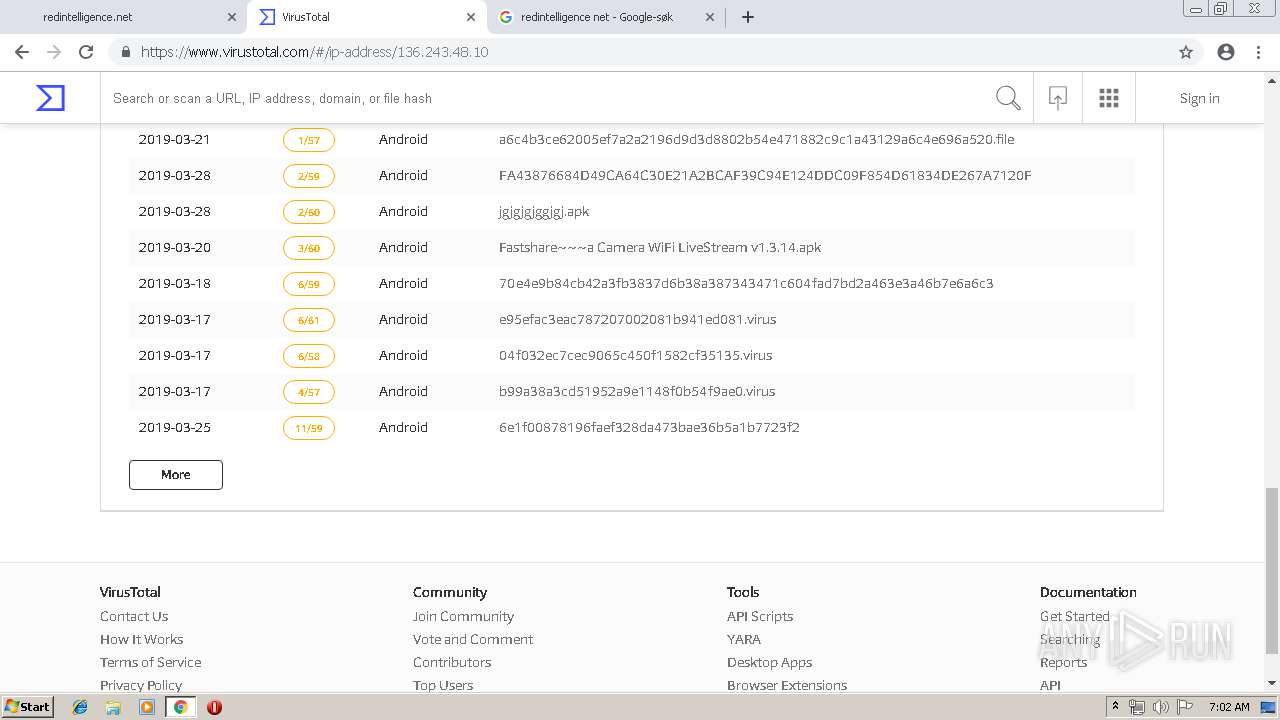
Task: Click the 3/60 detection ratio badge
Action: [x=309, y=248]
